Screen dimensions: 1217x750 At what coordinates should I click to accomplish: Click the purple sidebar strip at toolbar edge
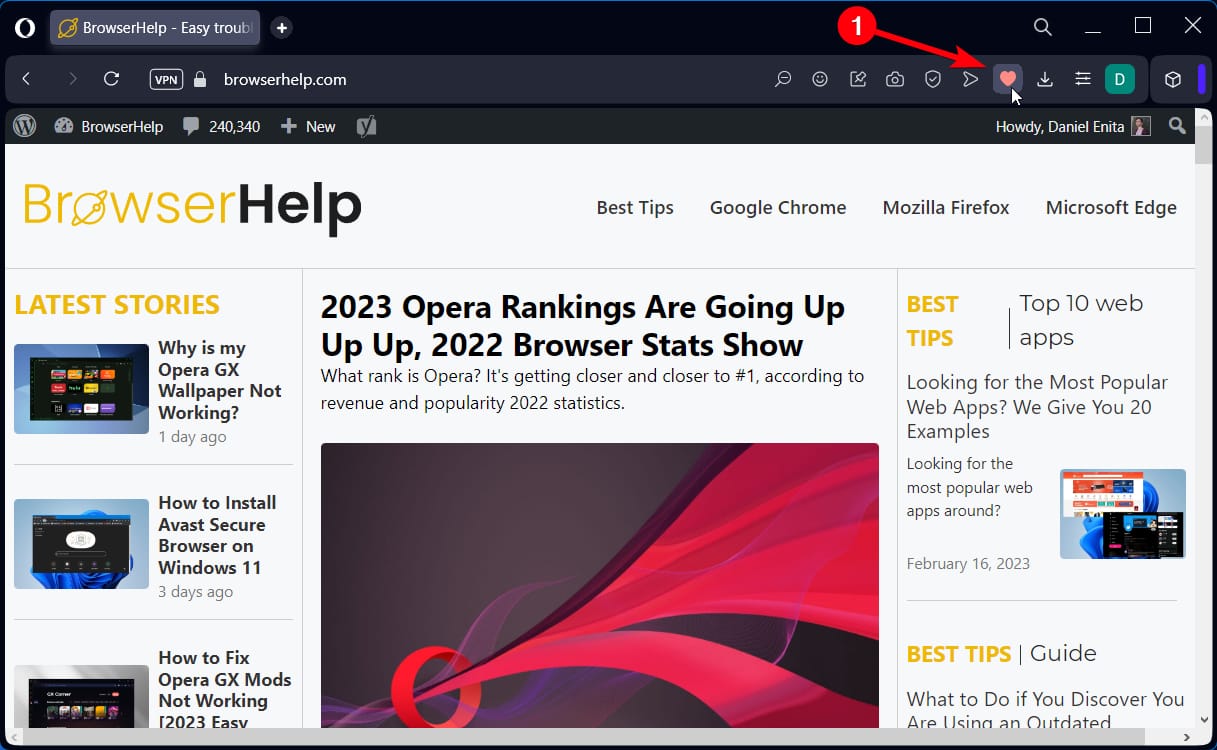(1202, 79)
